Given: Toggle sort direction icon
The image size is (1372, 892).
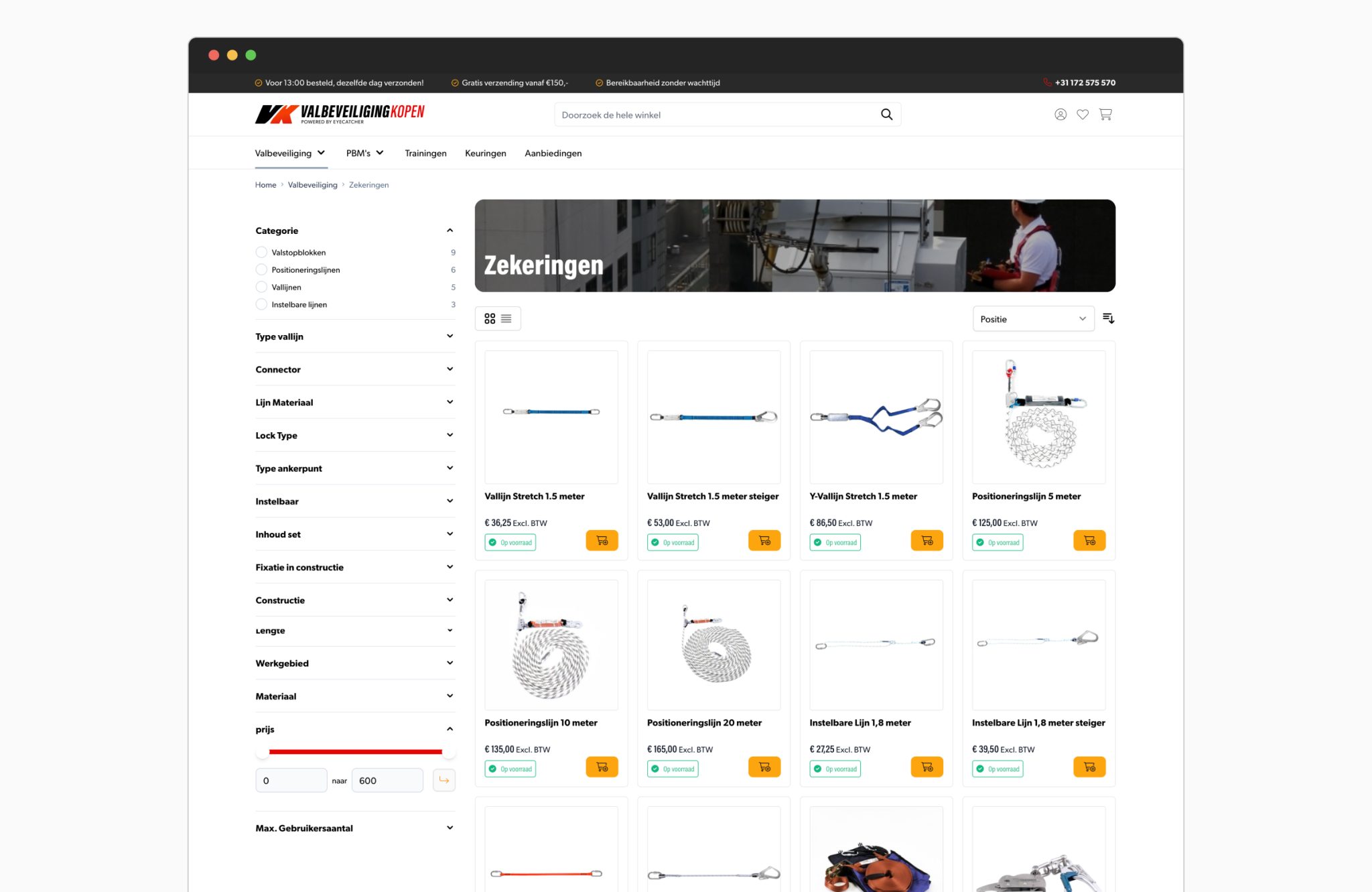Looking at the screenshot, I should pyautogui.click(x=1109, y=318).
